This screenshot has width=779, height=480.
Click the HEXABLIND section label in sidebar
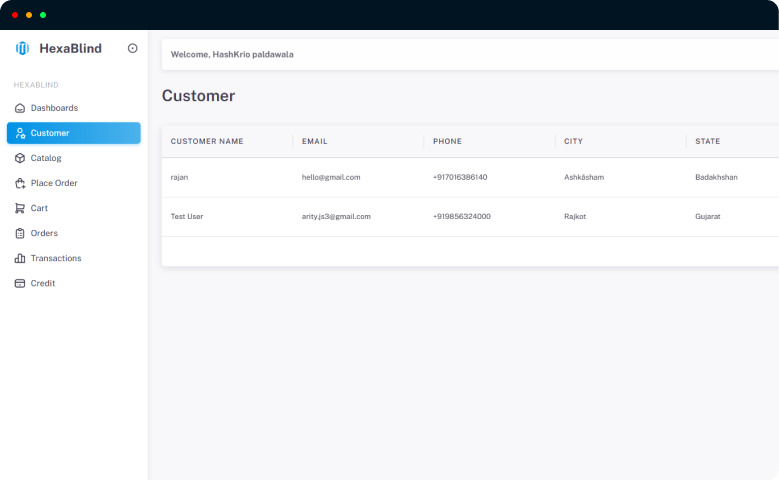tap(36, 85)
